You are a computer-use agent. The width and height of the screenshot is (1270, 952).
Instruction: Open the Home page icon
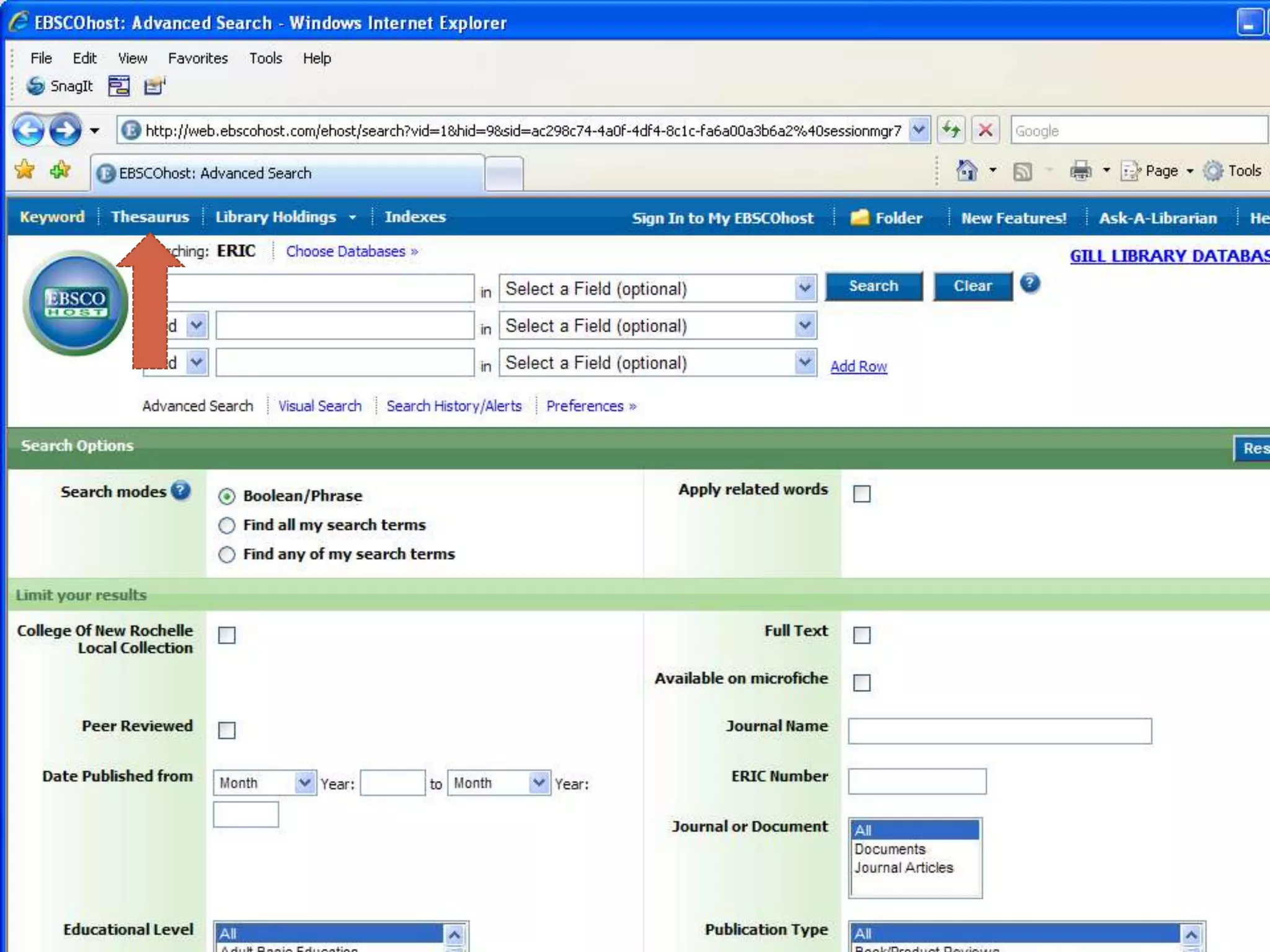point(966,170)
